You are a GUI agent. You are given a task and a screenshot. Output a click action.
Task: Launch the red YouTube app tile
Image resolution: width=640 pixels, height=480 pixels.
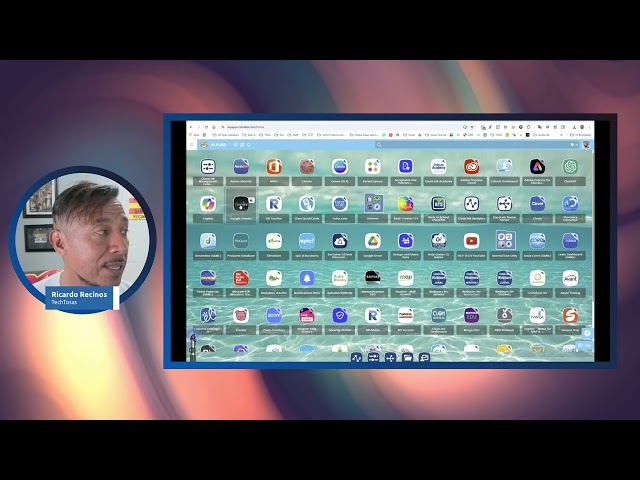coord(471,241)
